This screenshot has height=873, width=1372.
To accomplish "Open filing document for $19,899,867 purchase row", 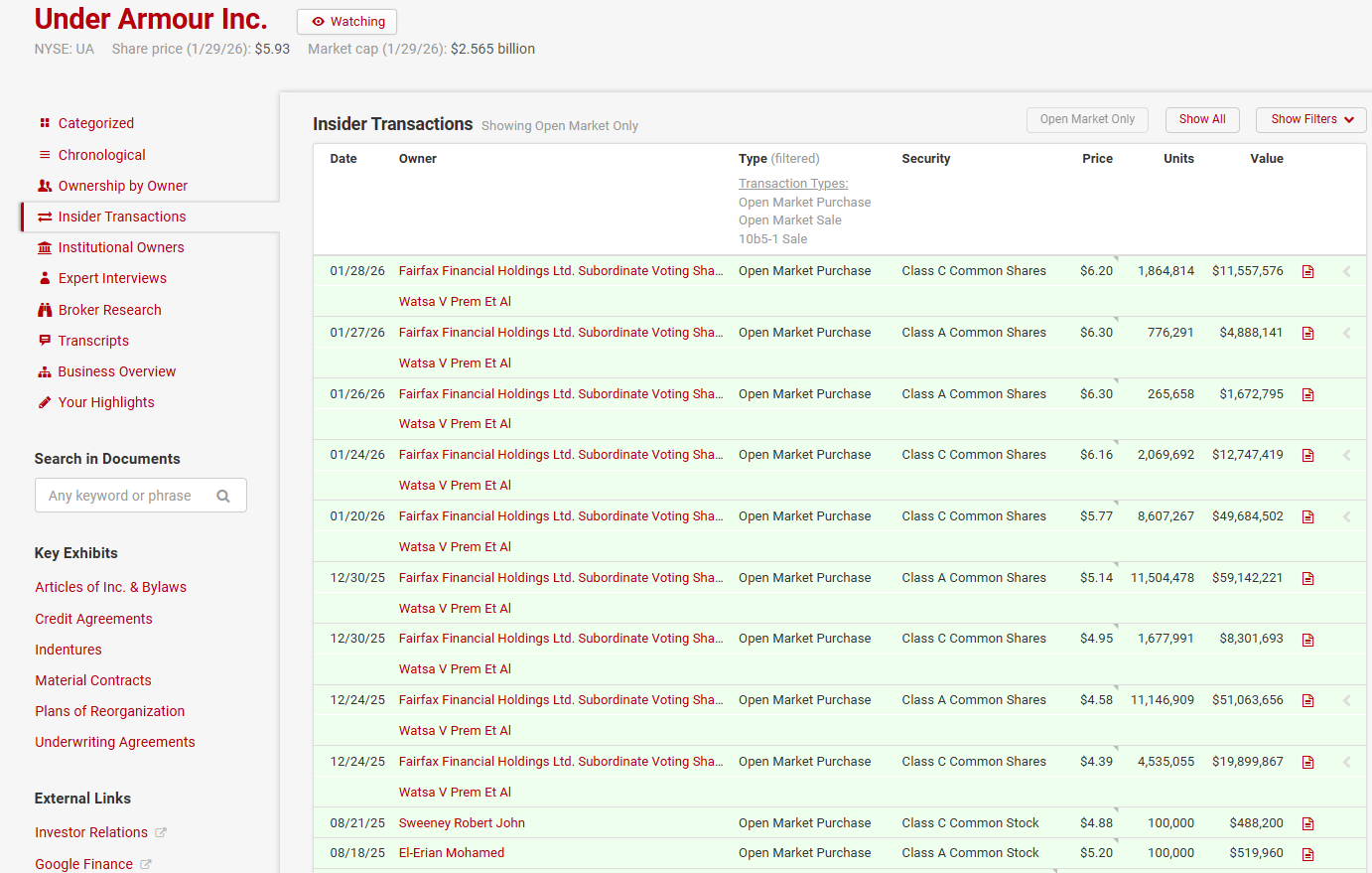I will pos(1307,762).
